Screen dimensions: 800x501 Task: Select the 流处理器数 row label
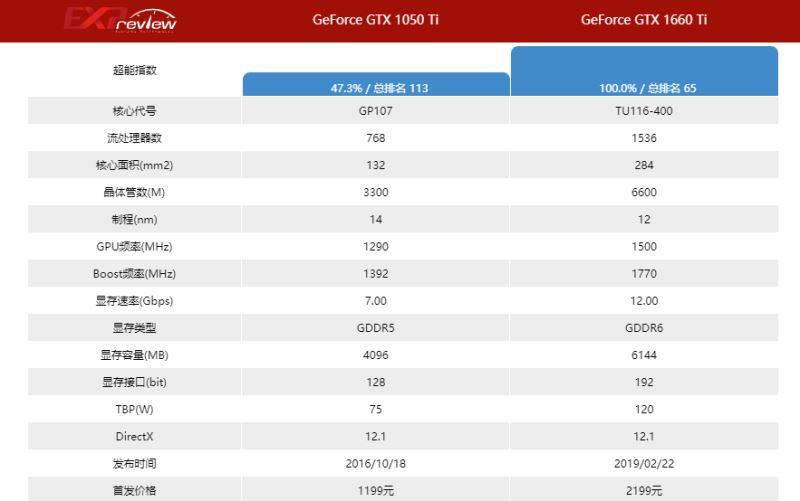(x=135, y=138)
